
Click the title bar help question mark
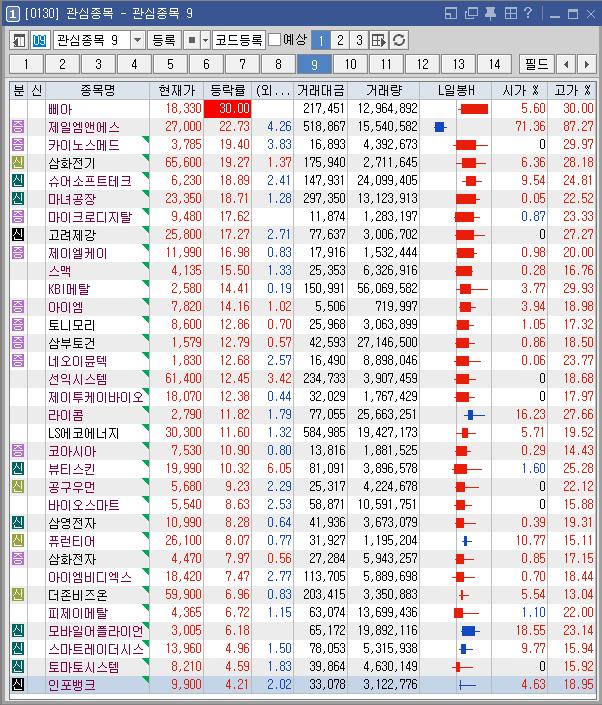[x=529, y=13]
